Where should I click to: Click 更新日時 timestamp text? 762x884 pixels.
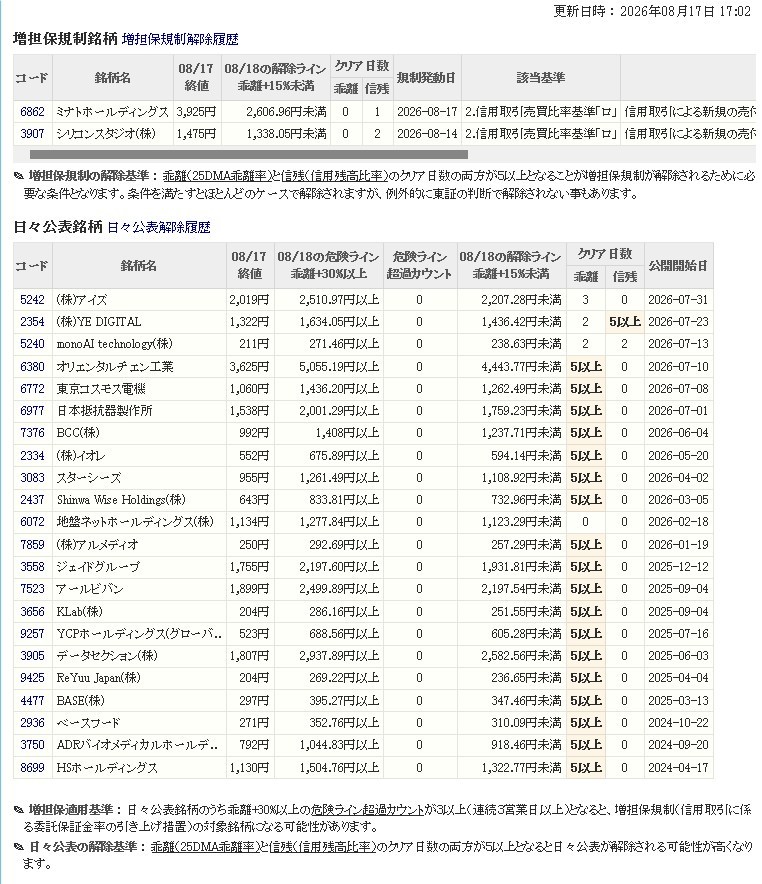[x=652, y=11]
